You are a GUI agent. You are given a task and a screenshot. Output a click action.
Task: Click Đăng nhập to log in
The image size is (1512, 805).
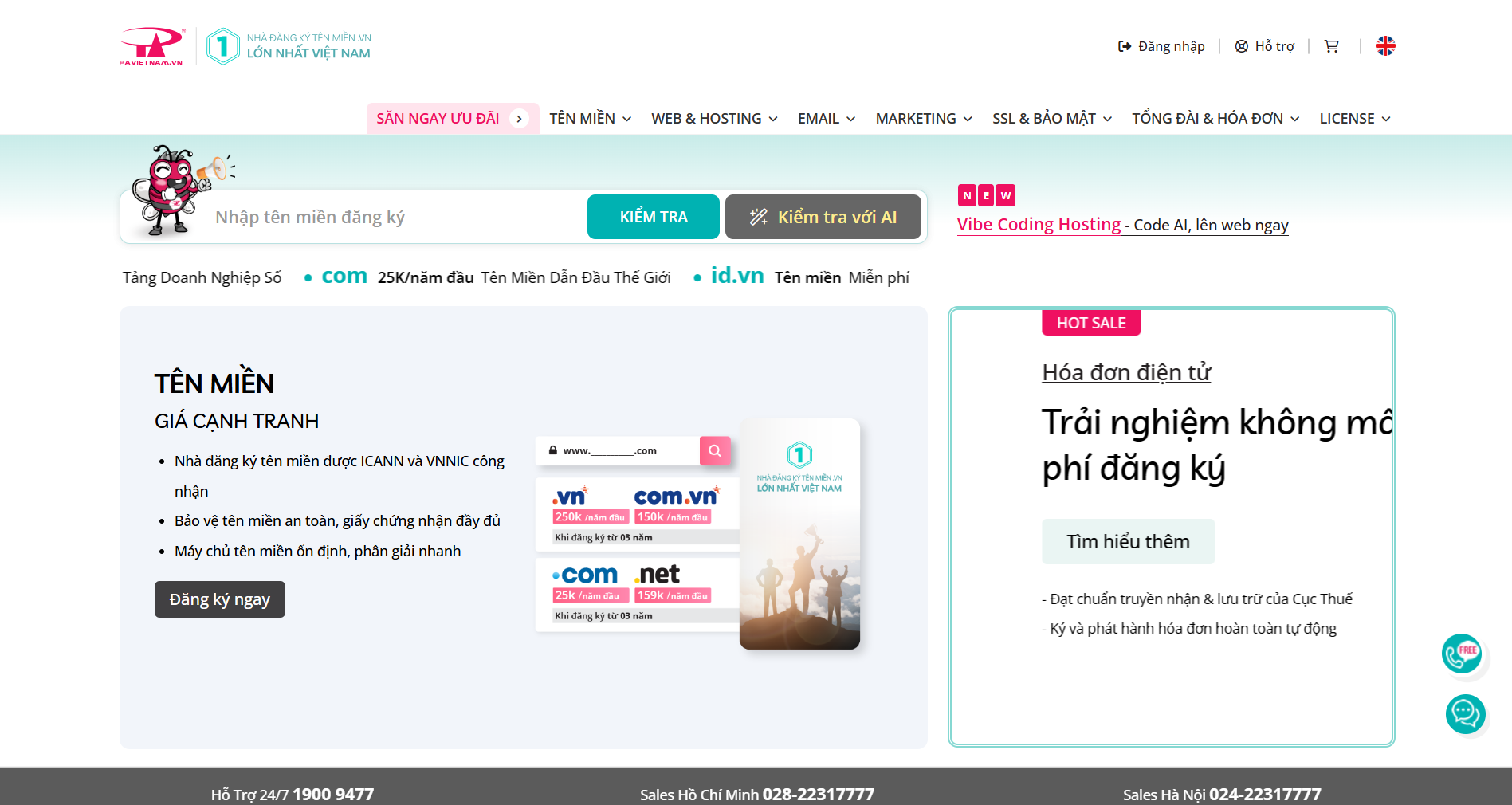click(x=1161, y=46)
